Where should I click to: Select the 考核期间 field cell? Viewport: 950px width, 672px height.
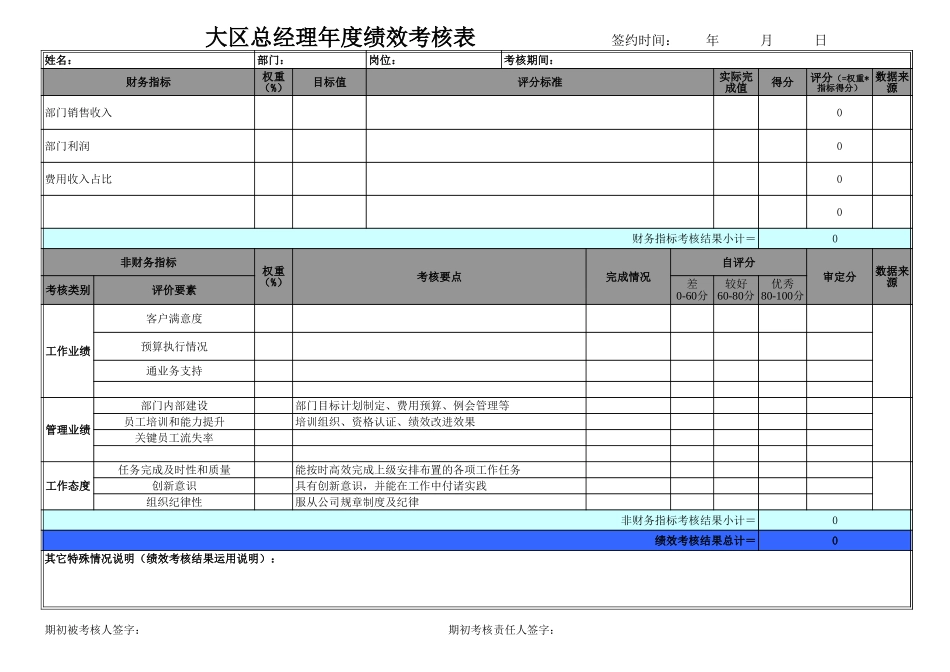(706, 60)
